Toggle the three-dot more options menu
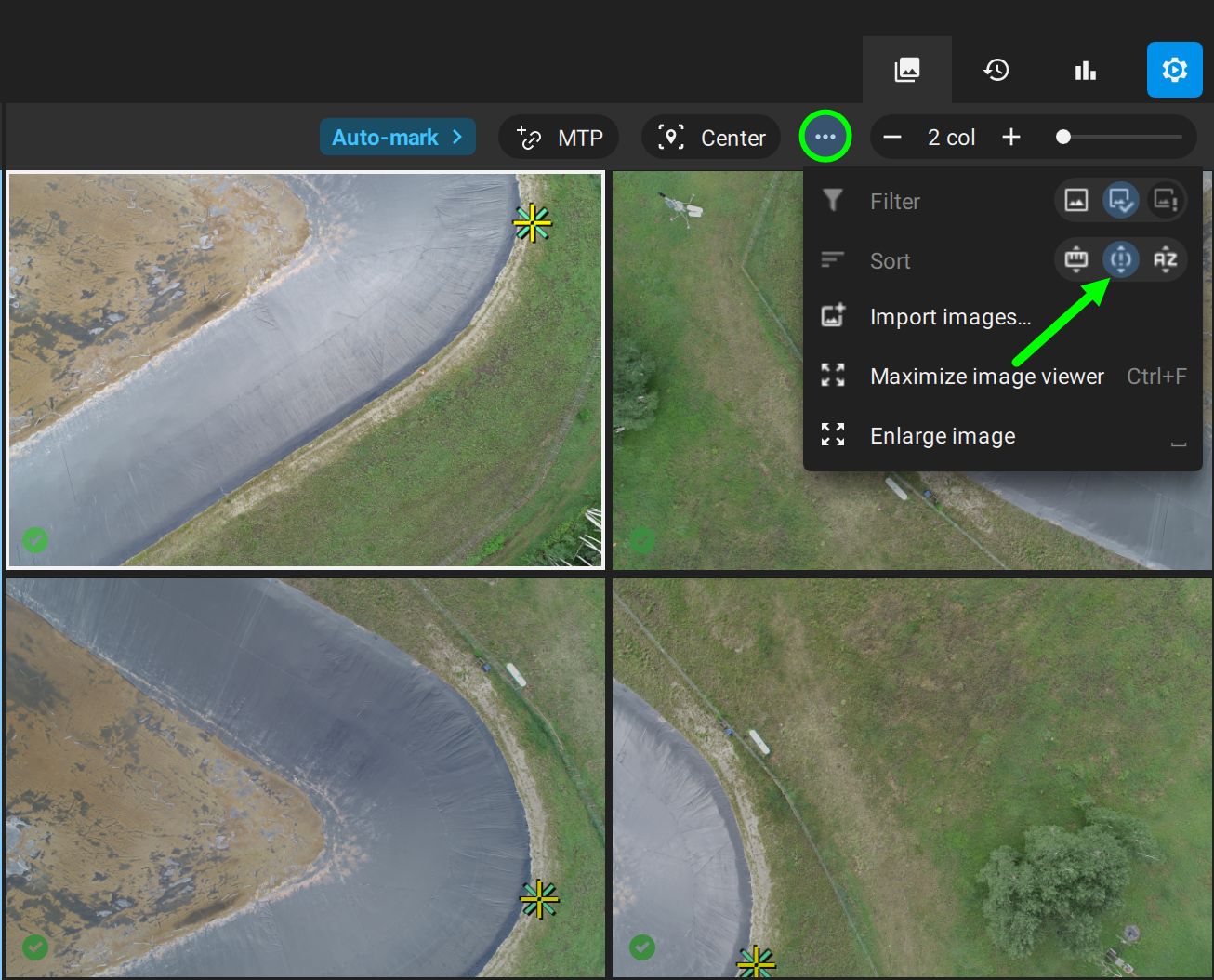This screenshot has height=980, width=1214. (825, 137)
